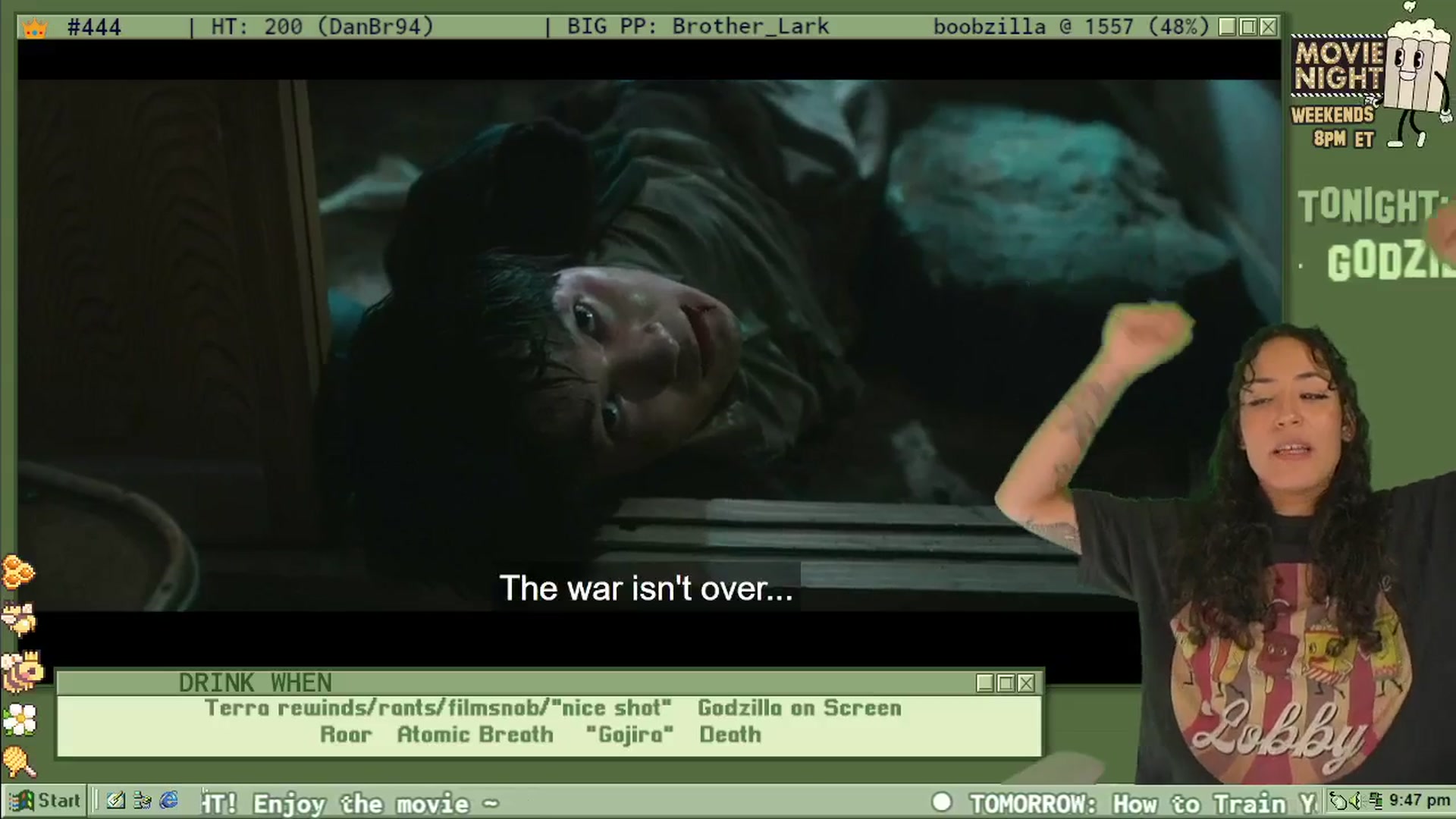Minimize the movie player window

[1228, 27]
